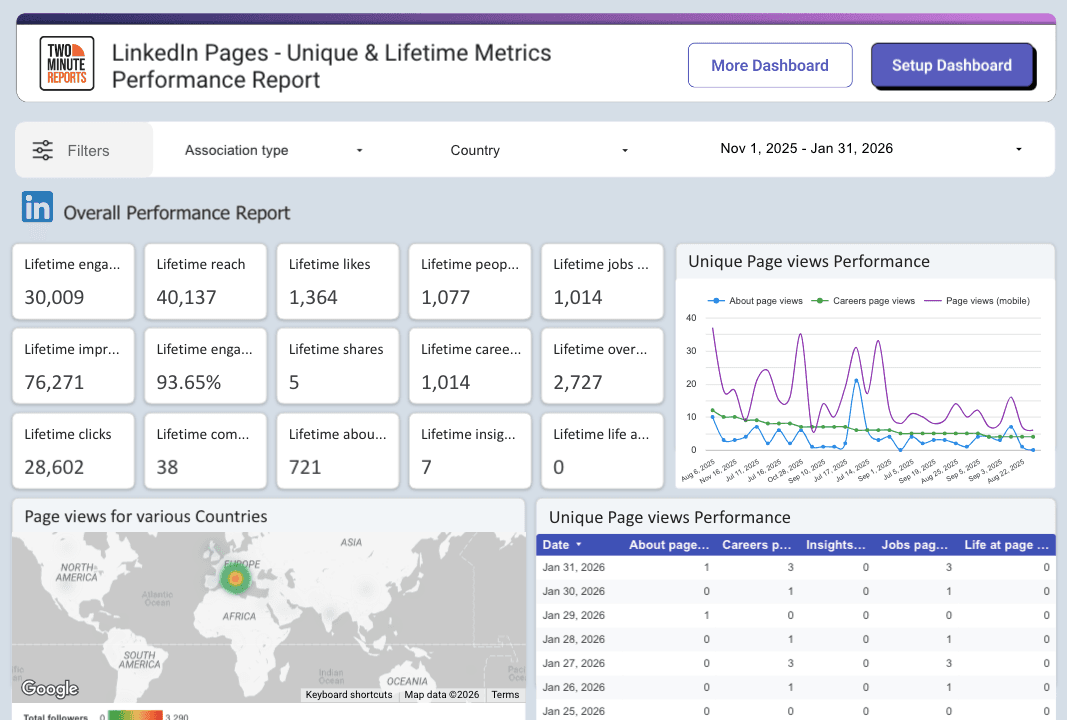1067x720 pixels.
Task: Open the Terms link on the map
Action: point(505,694)
